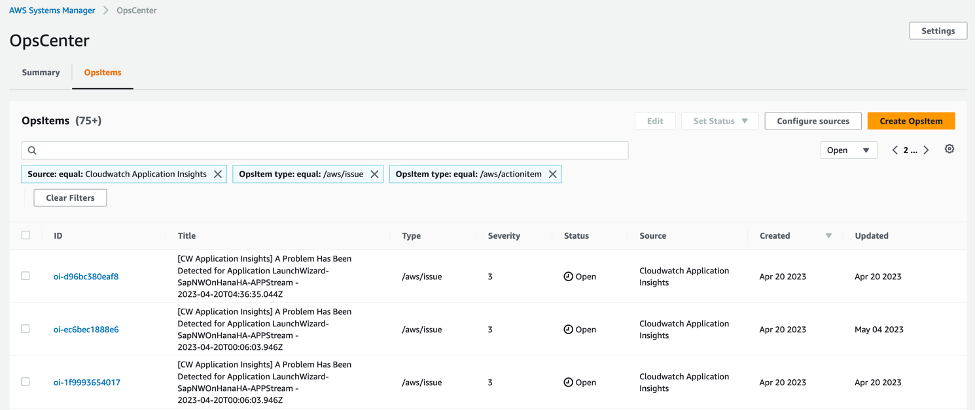Focus the OpsItems search field

tap(330, 150)
